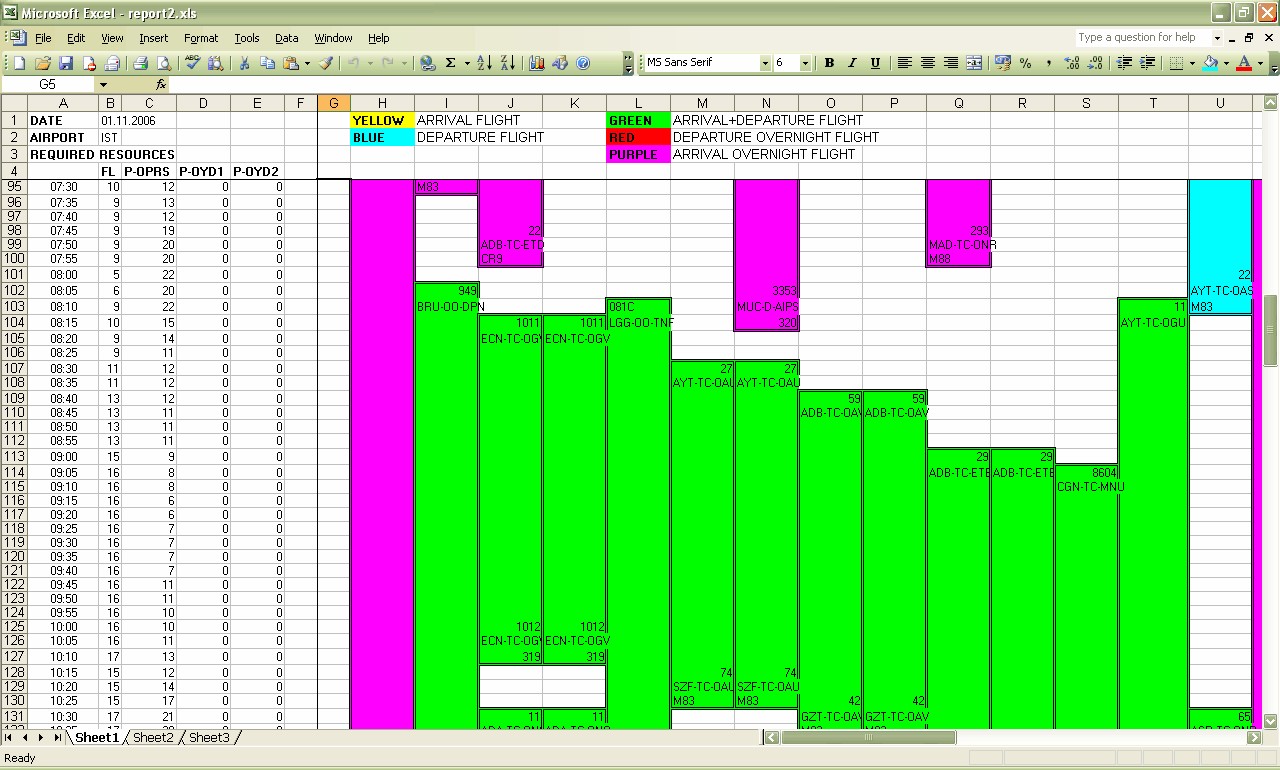The width and height of the screenshot is (1280, 770).
Task: Open the AutoSum functions dropdown arrow
Action: click(467, 63)
